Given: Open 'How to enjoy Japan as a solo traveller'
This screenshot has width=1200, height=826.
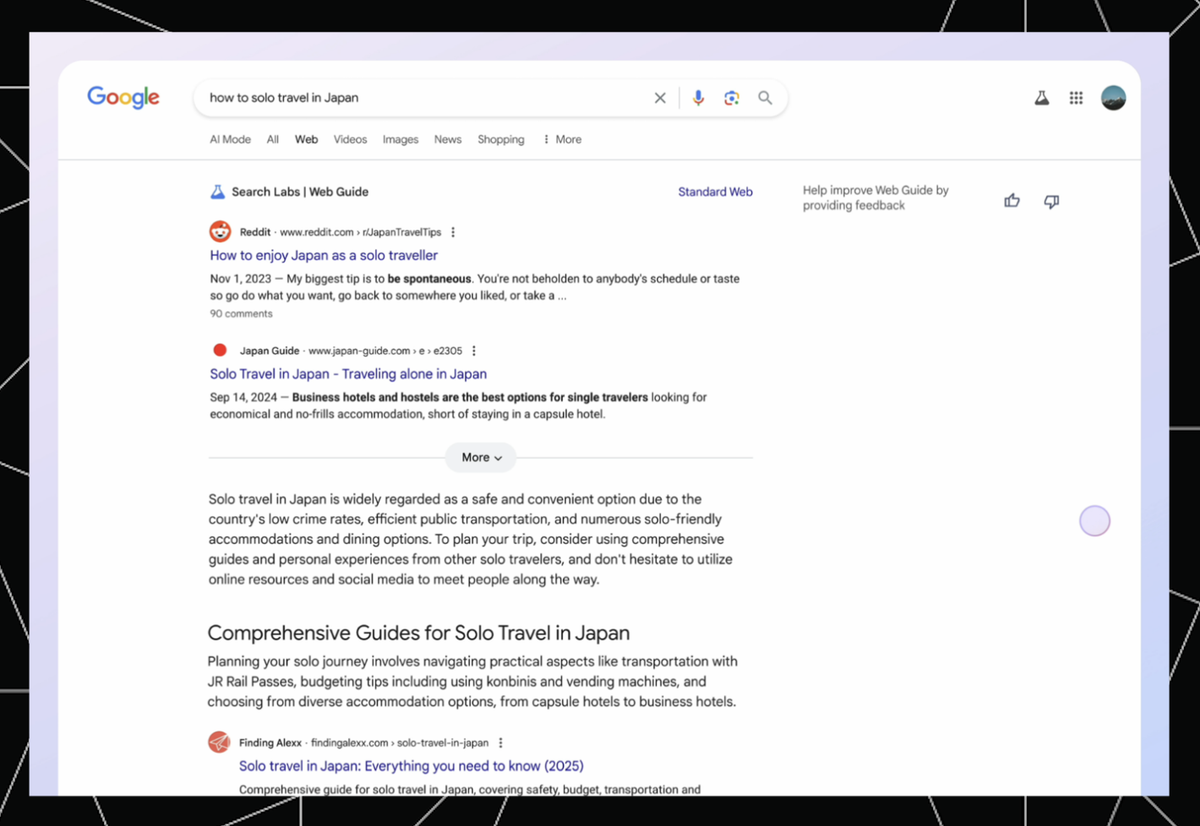Looking at the screenshot, I should [x=324, y=256].
